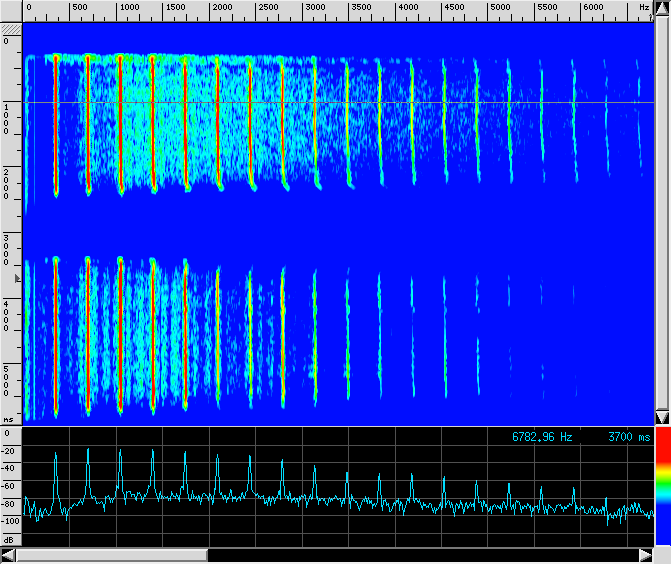Click the 3000 Hz mark on frequency ruler
The height and width of the screenshot is (564, 671).
tap(314, 7)
